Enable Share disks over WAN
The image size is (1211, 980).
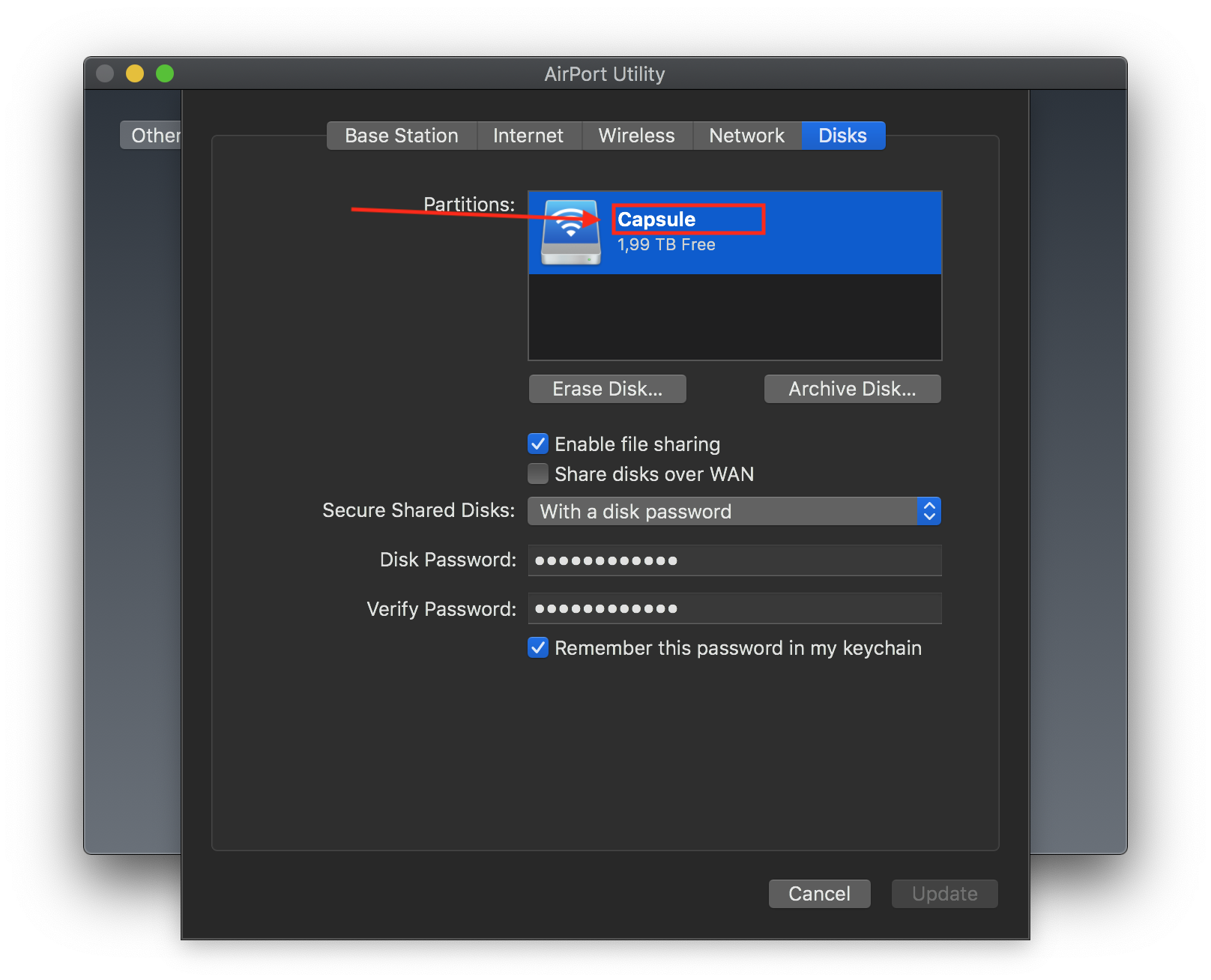click(538, 474)
